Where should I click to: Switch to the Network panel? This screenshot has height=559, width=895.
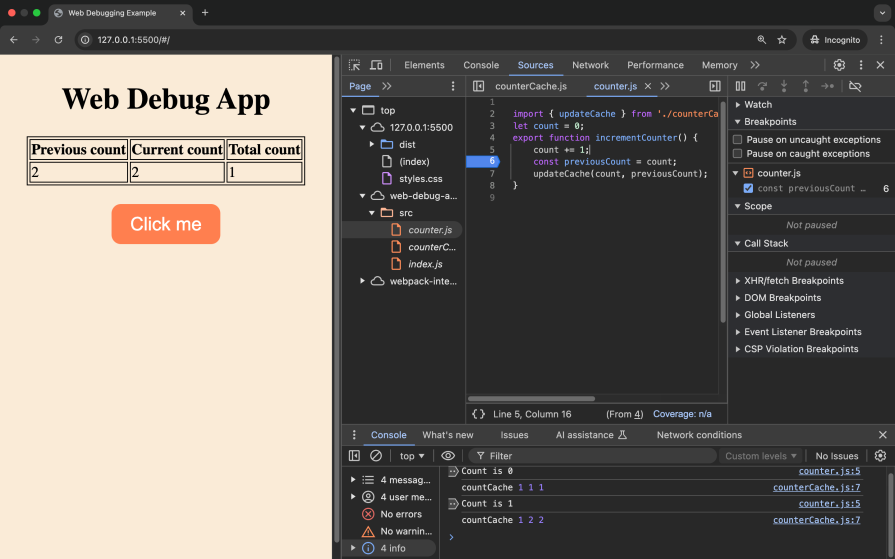[590, 65]
